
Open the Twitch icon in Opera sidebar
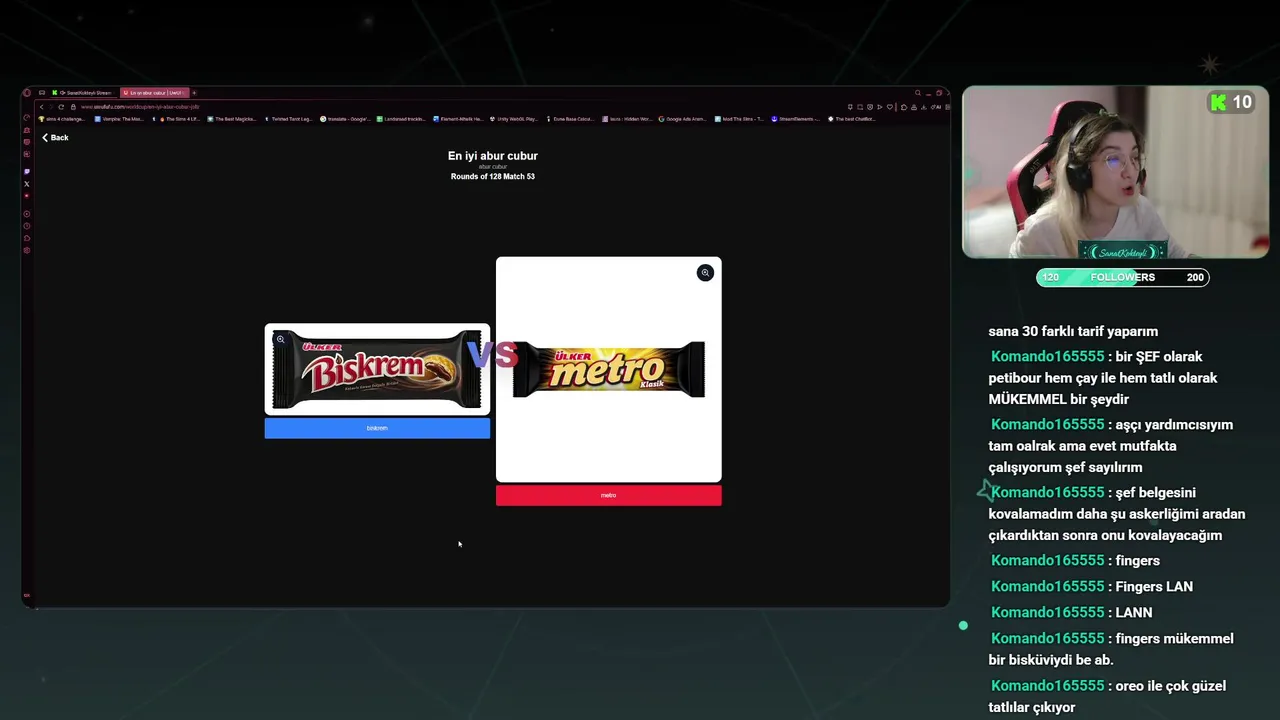pyautogui.click(x=27, y=171)
